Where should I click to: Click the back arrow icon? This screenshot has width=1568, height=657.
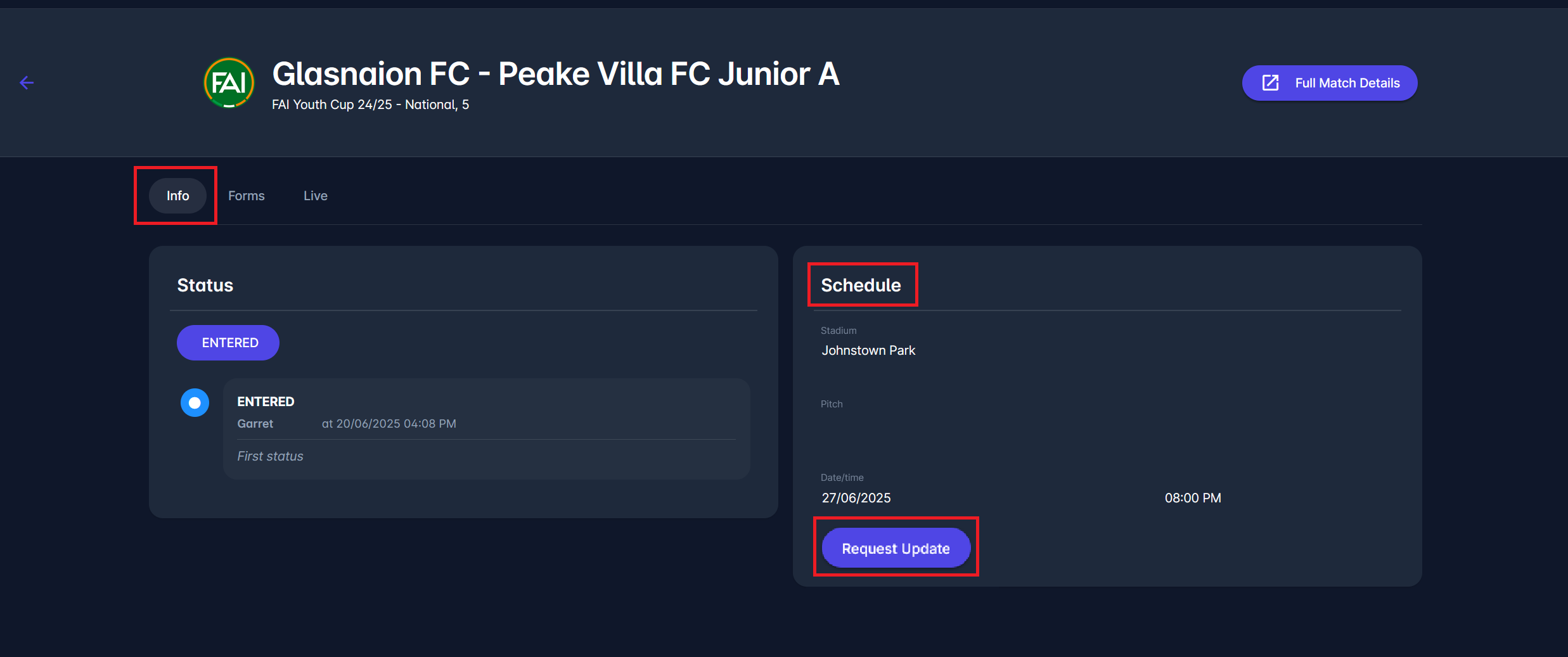point(27,83)
